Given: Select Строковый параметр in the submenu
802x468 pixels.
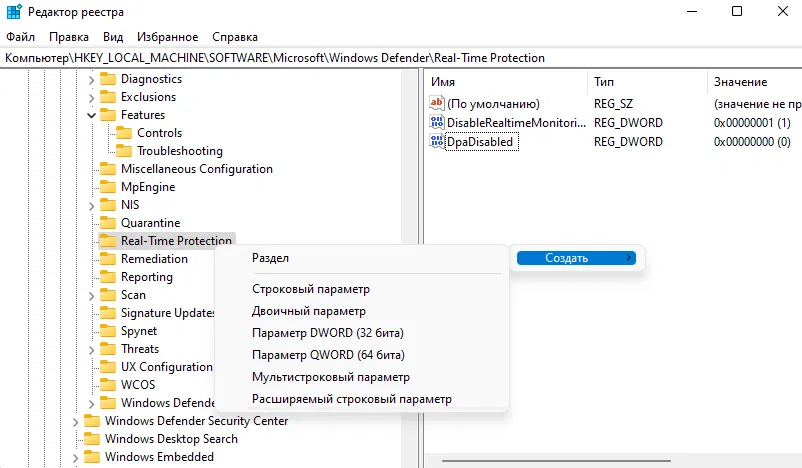Looking at the screenshot, I should click(311, 289).
